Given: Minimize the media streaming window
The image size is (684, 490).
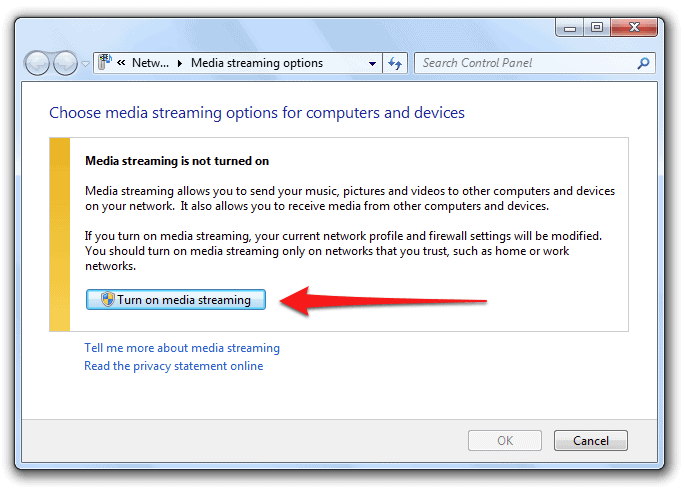Looking at the screenshot, I should tap(572, 26).
